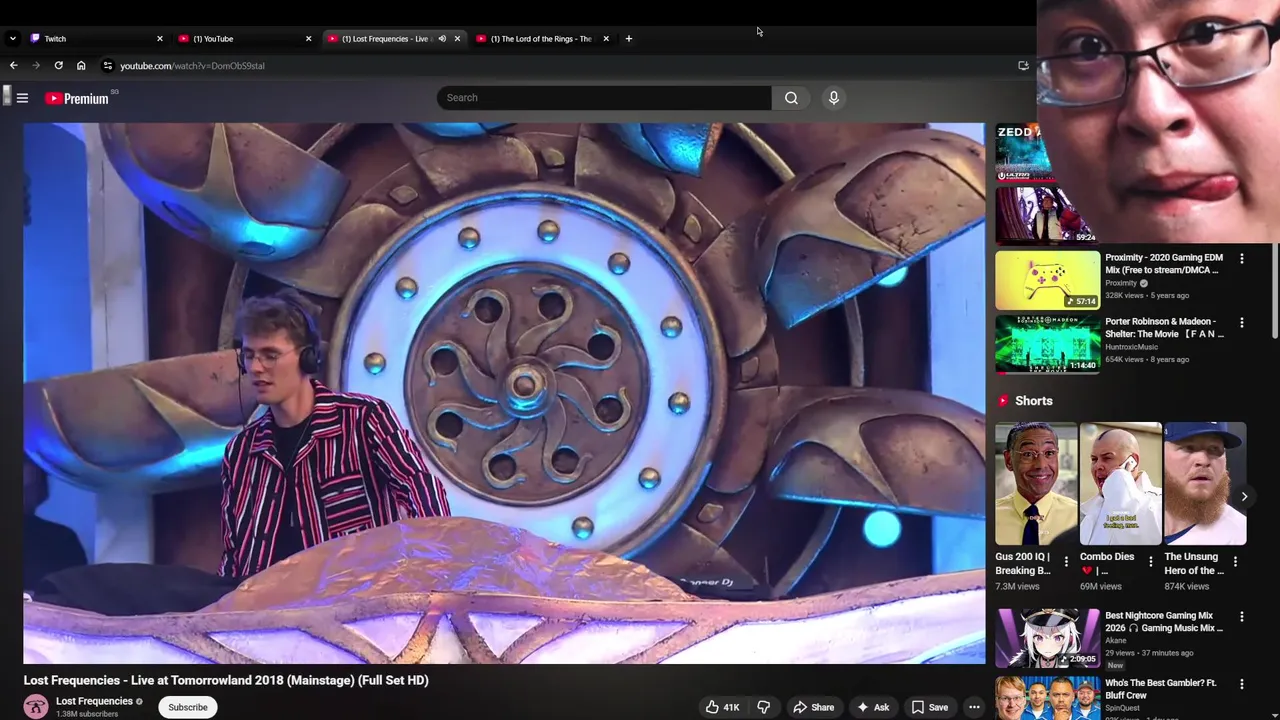Open the tab search dropdown arrow
Viewport: 1280px width, 720px height.
point(12,39)
